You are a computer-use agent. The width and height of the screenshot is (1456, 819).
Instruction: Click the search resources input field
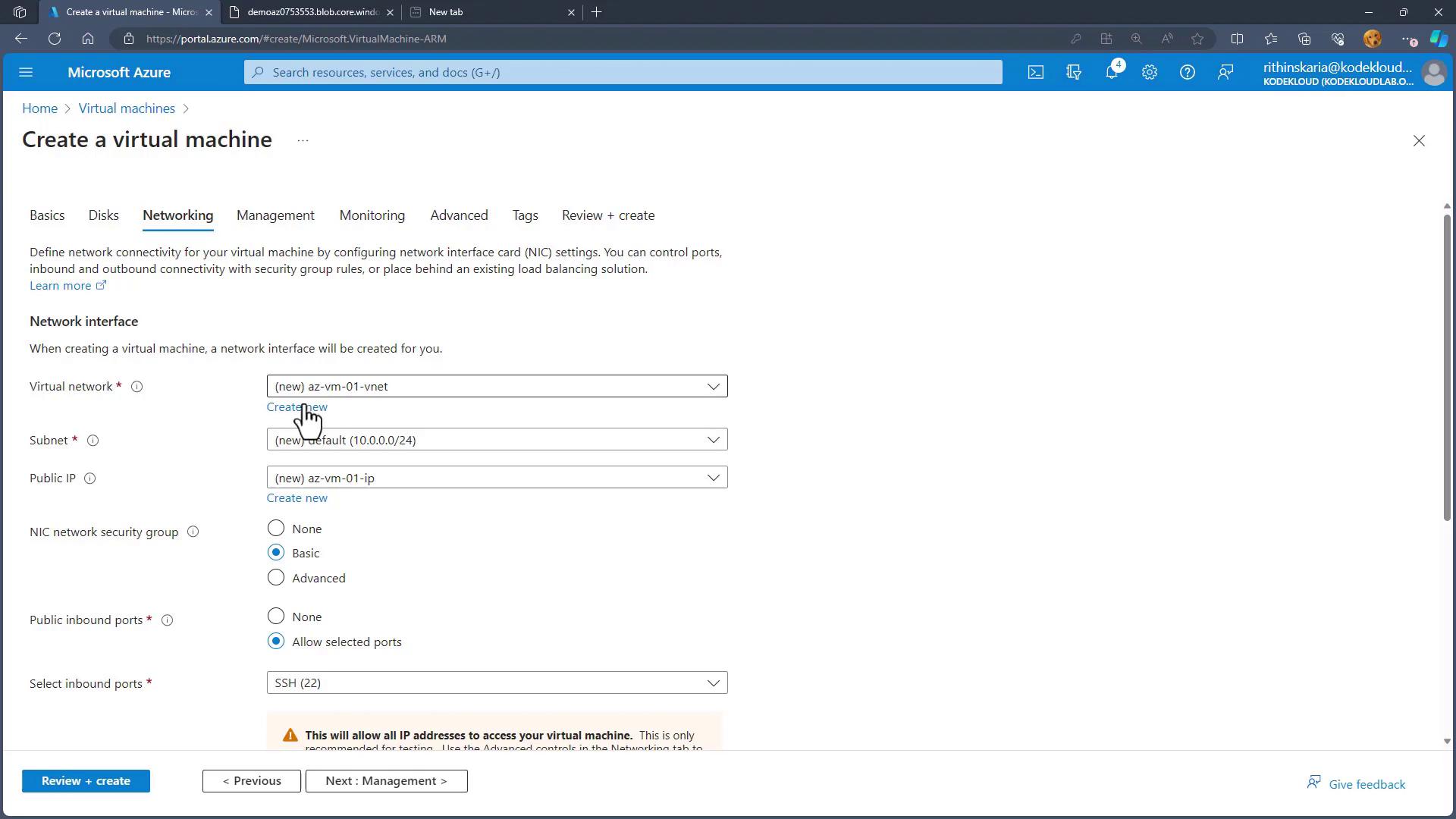click(x=622, y=72)
